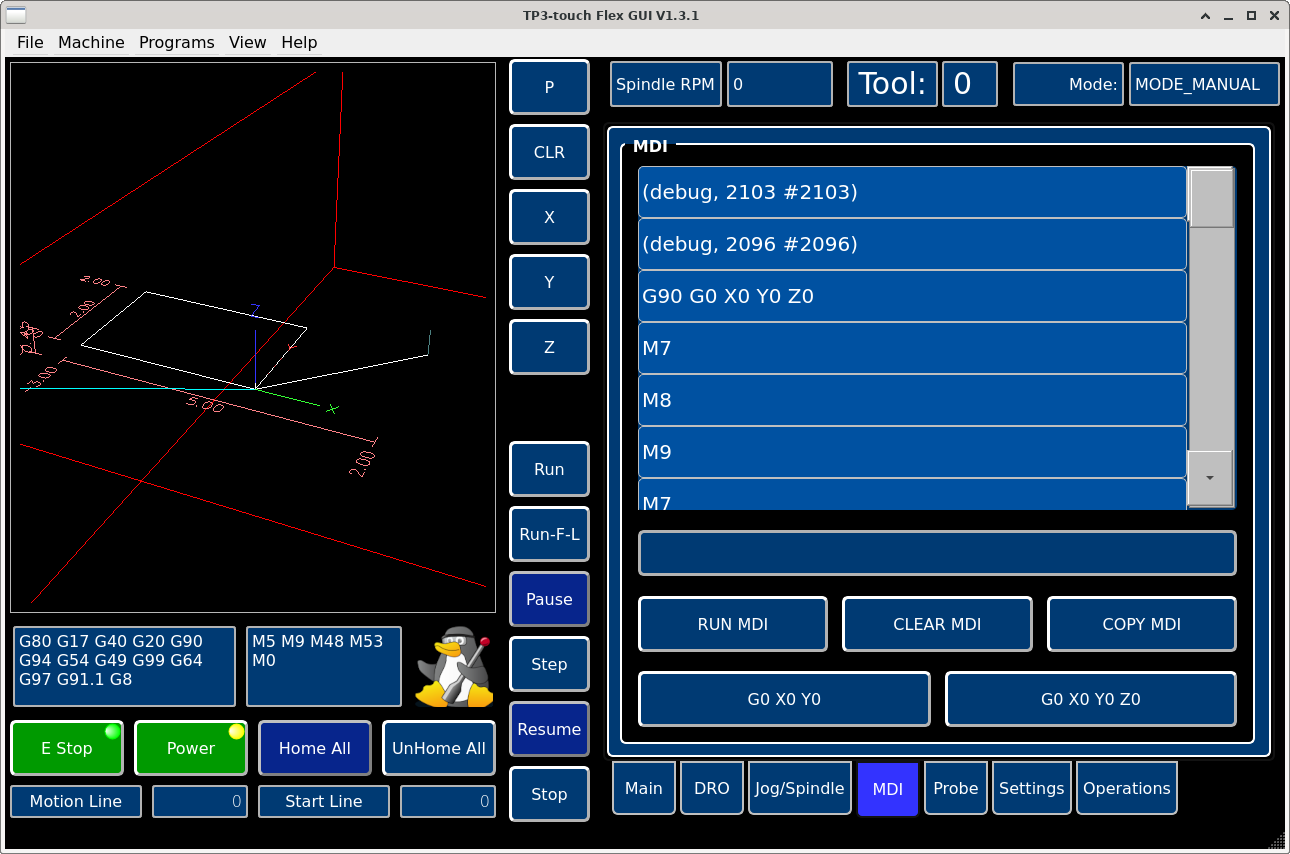
Task: Open the Jog/Spindle tab
Action: click(x=799, y=788)
